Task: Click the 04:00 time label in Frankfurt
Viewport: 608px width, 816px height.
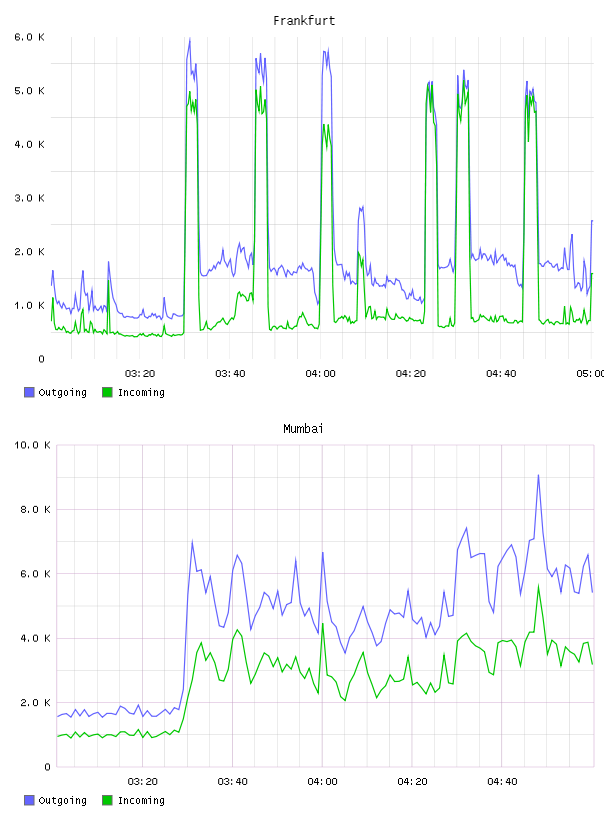Action: [321, 374]
